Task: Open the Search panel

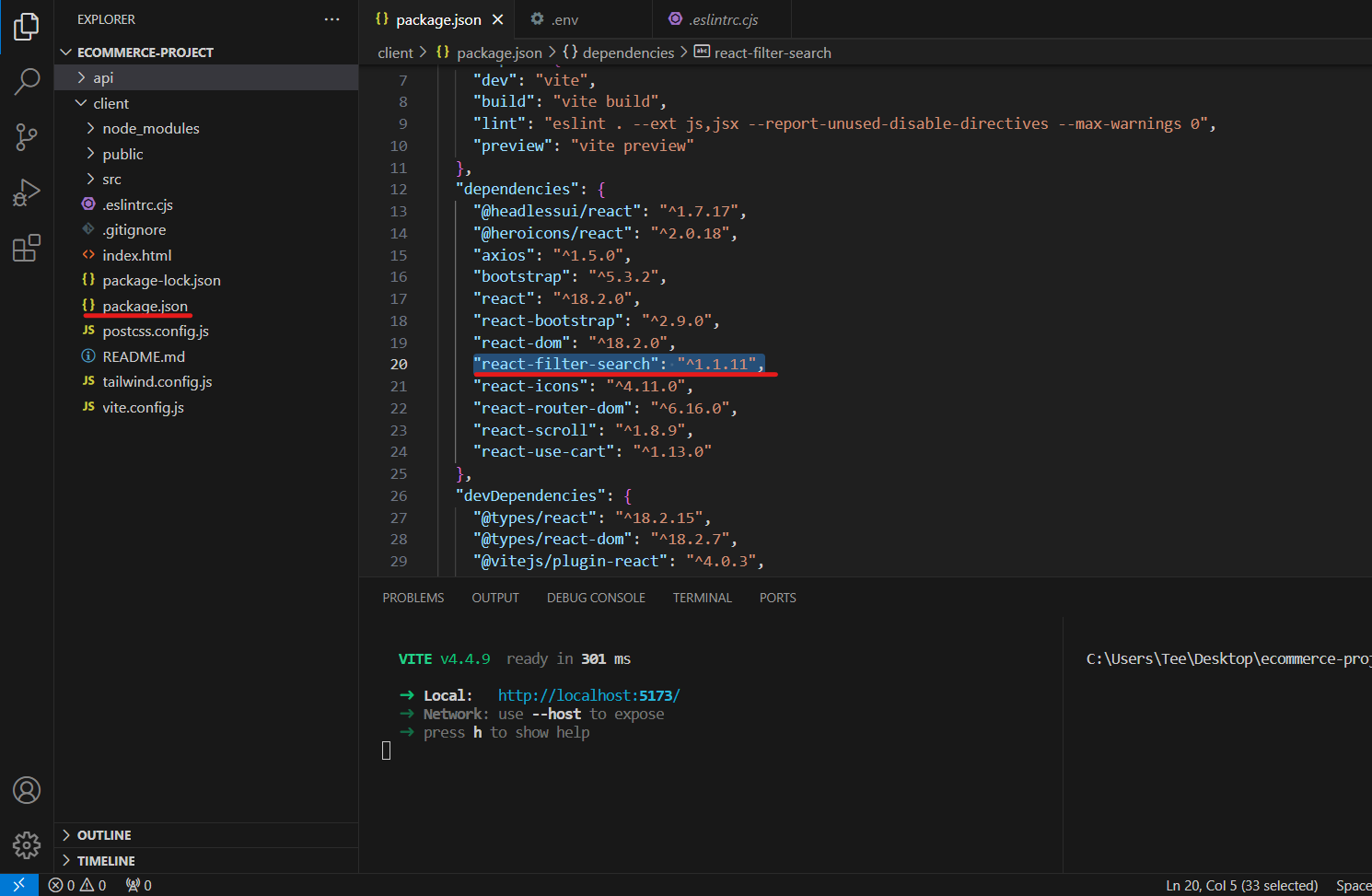Action: [x=26, y=82]
